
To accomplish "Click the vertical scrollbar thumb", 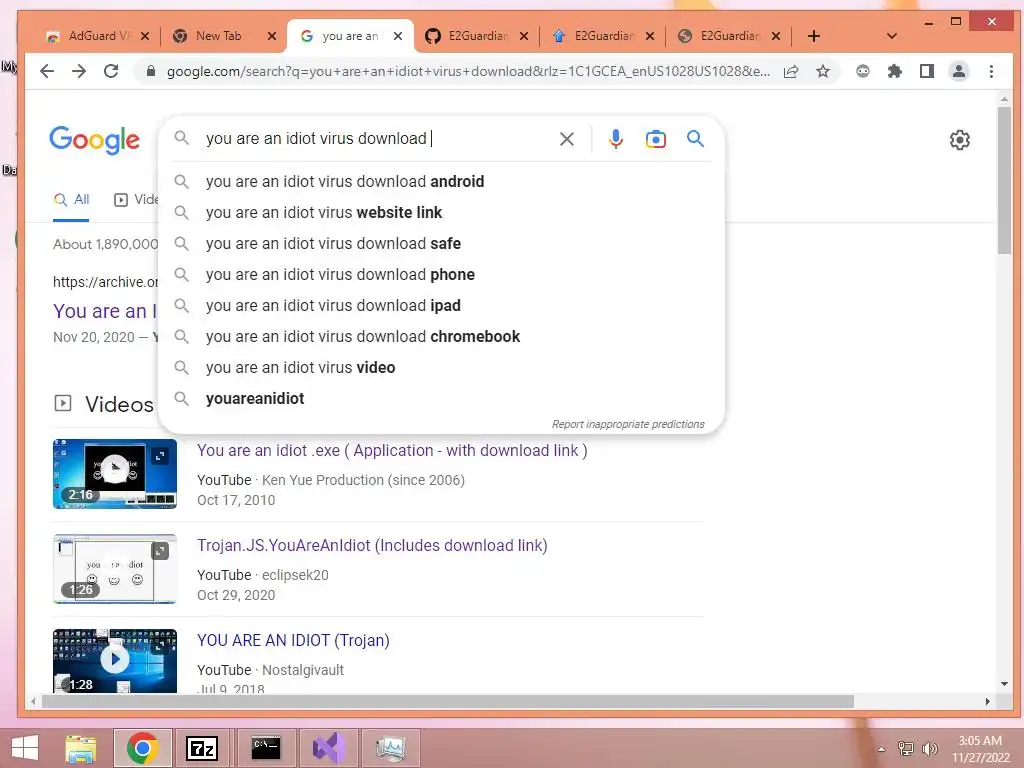I will [x=1004, y=180].
